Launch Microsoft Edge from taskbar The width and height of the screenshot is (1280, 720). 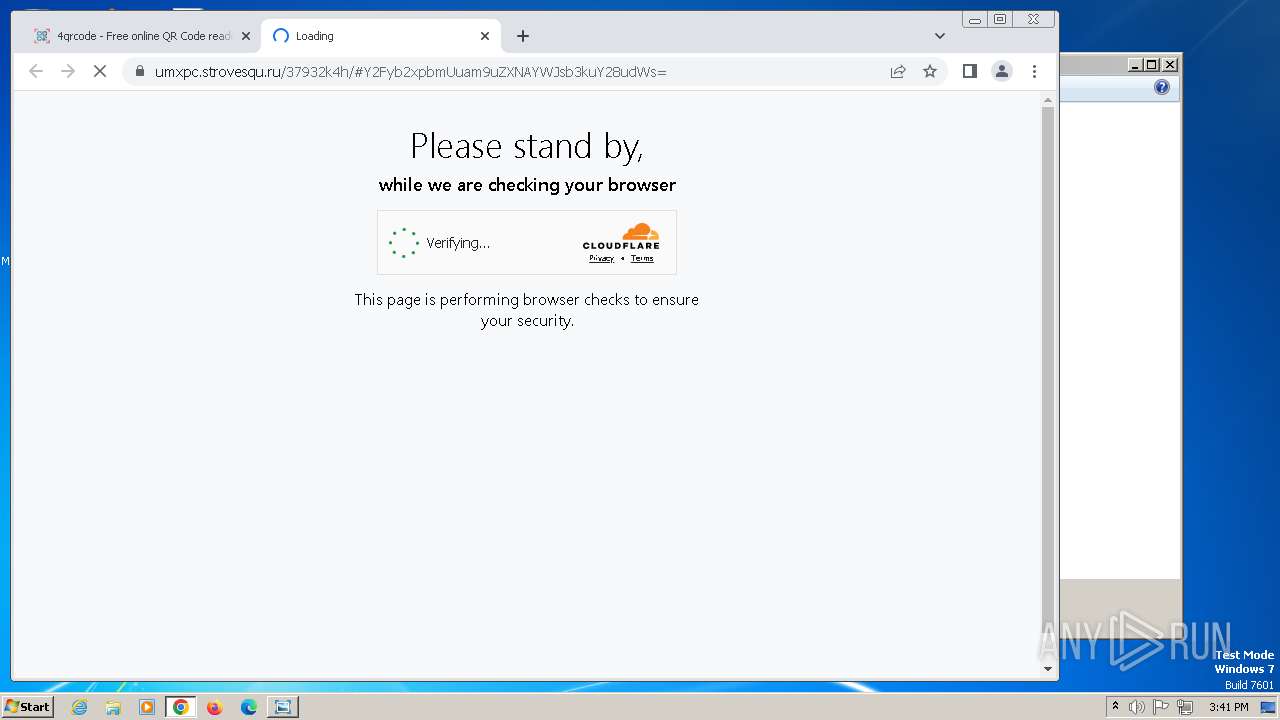click(248, 707)
